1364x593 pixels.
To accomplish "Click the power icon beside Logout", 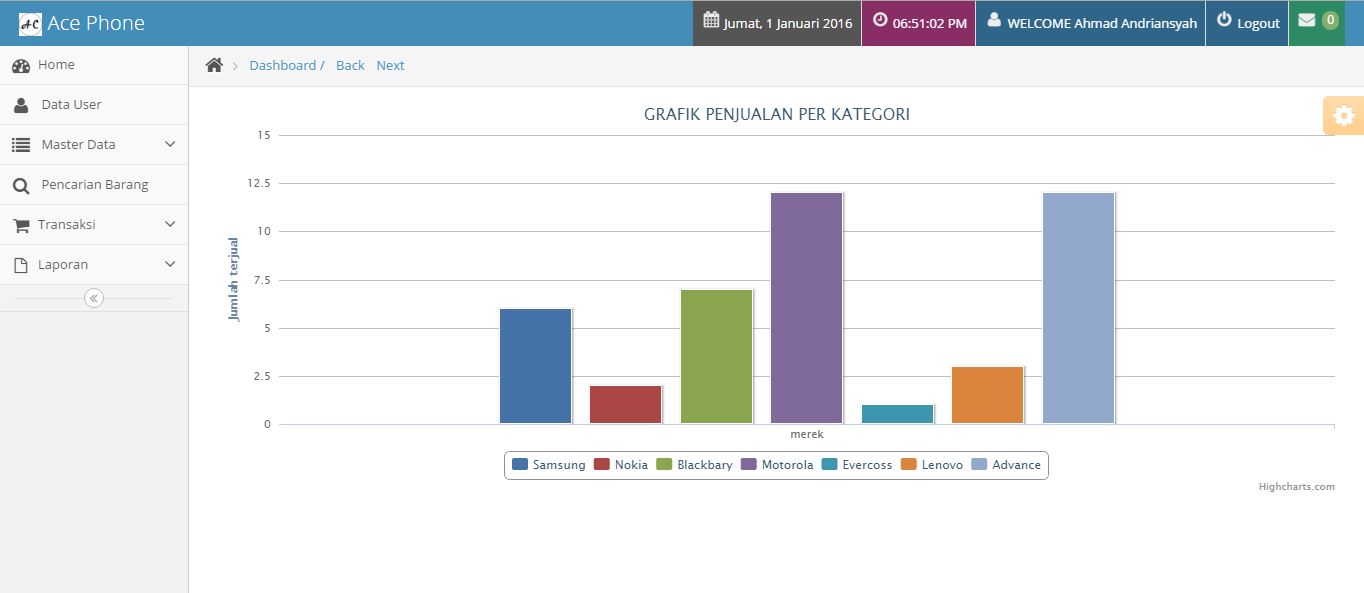I will [x=1224, y=20].
